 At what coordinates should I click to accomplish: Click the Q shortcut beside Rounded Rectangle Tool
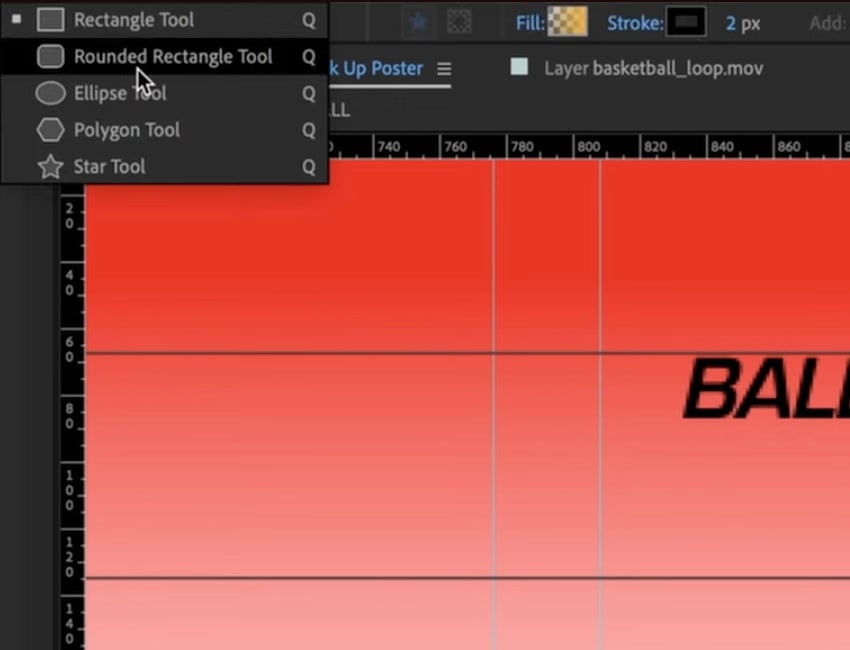click(309, 56)
